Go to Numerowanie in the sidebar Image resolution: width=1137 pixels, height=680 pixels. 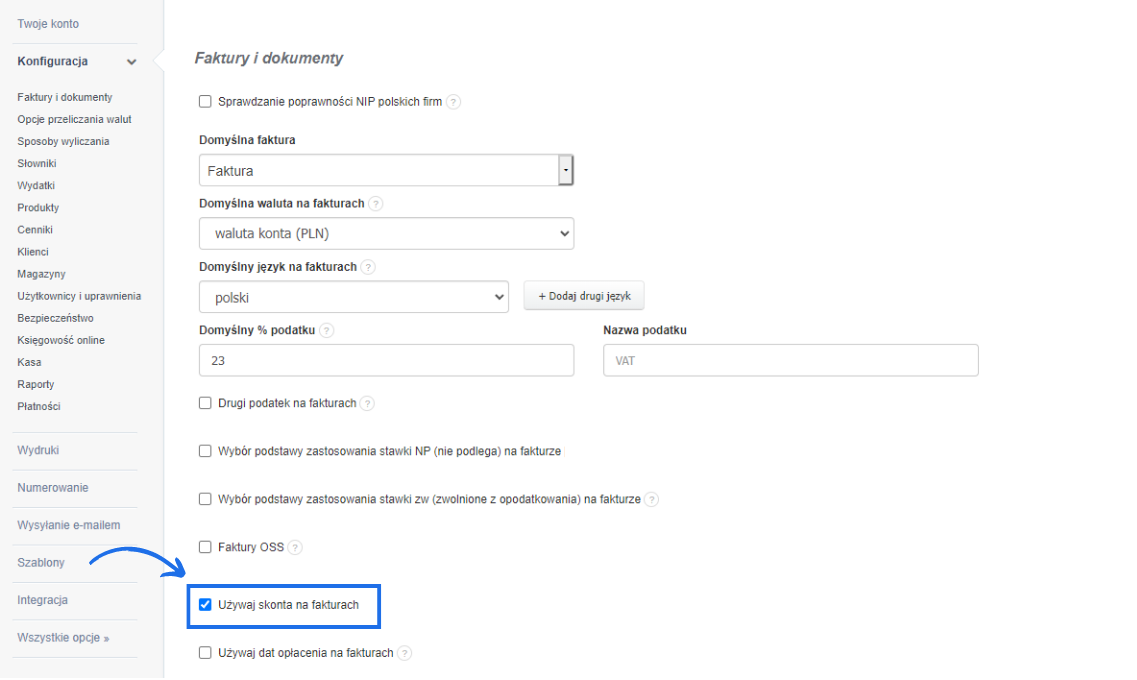pos(53,488)
